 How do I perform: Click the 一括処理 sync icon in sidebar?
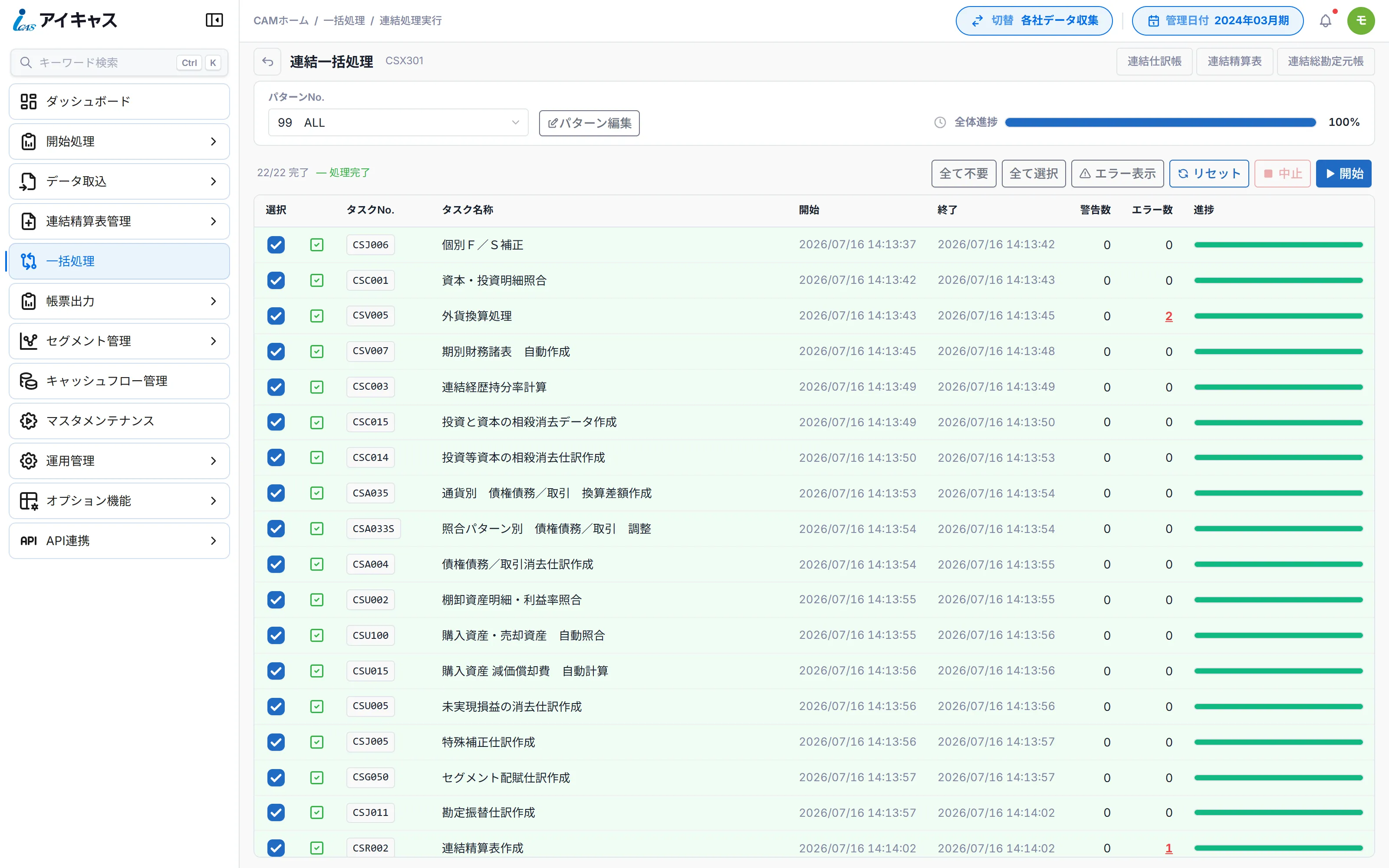(29, 261)
